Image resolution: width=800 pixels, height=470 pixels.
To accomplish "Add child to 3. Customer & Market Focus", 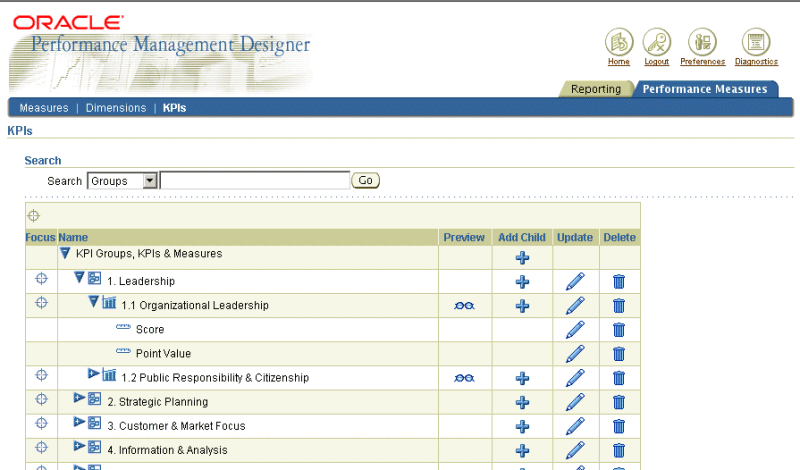I will pyautogui.click(x=522, y=426).
